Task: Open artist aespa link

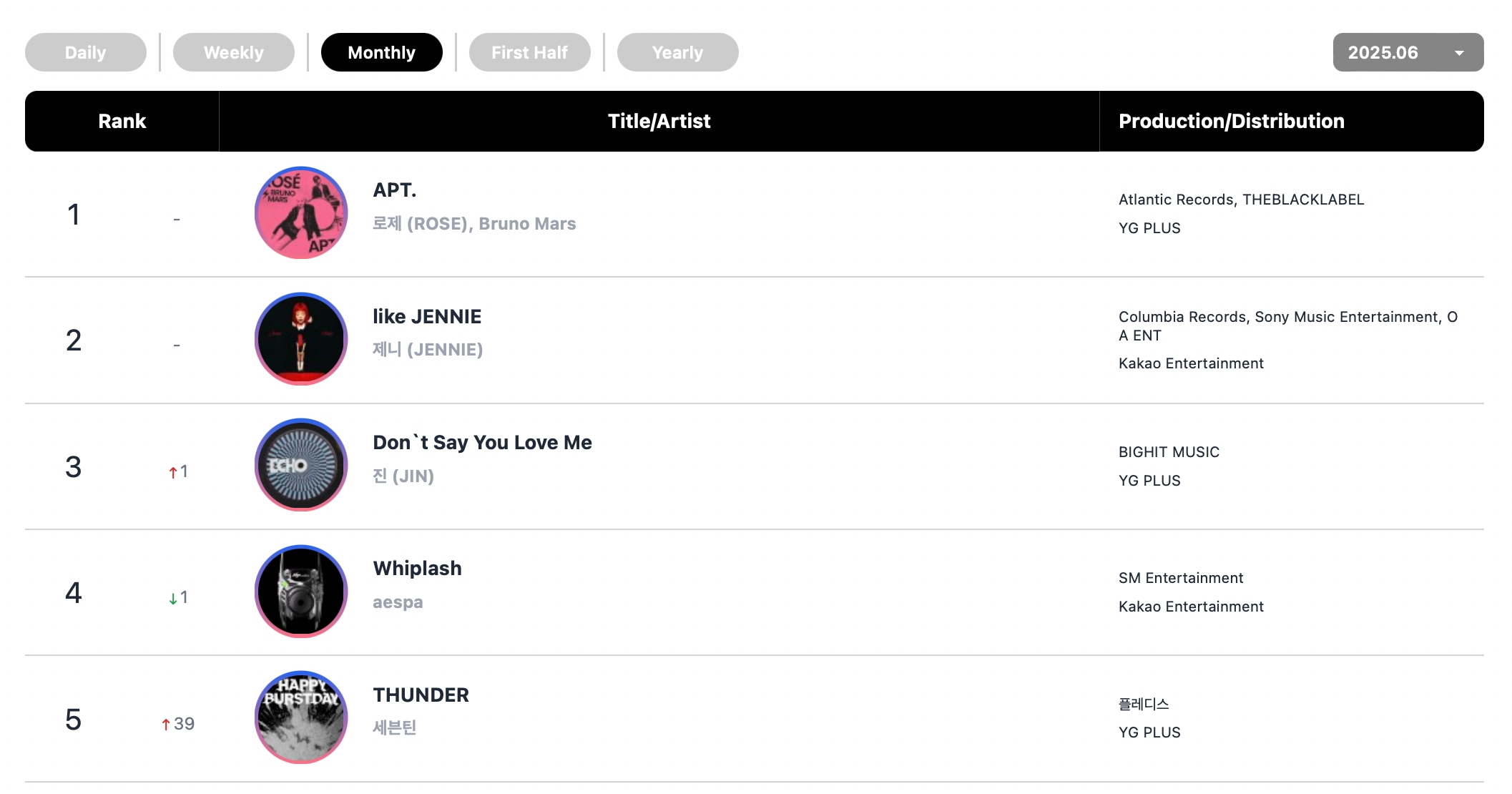Action: (398, 602)
